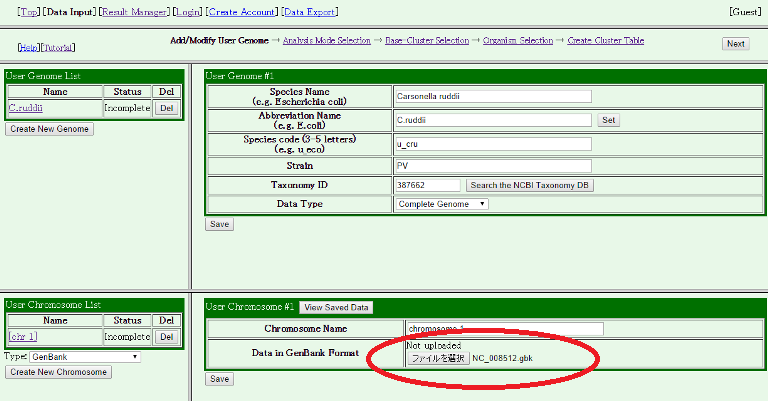The height and width of the screenshot is (401, 768).
Task: Delete C.ruddii genome with Del button
Action: click(x=167, y=108)
